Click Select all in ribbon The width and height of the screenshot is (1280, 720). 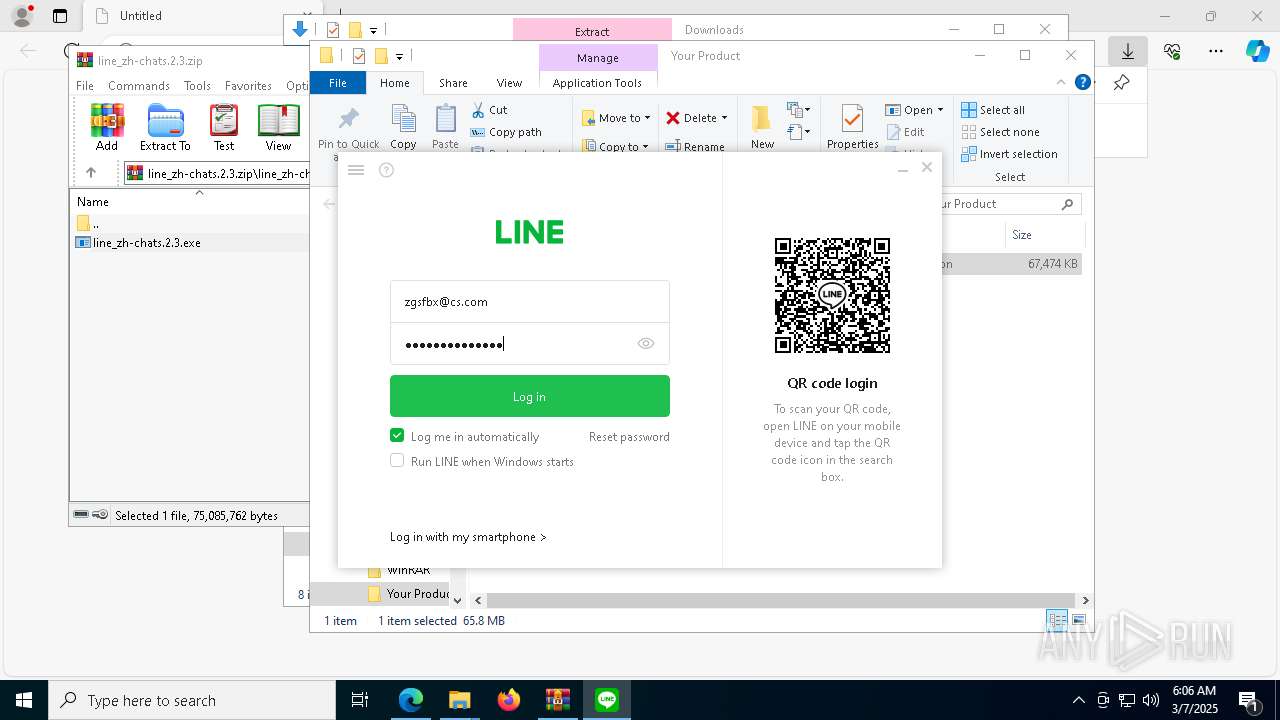993,110
